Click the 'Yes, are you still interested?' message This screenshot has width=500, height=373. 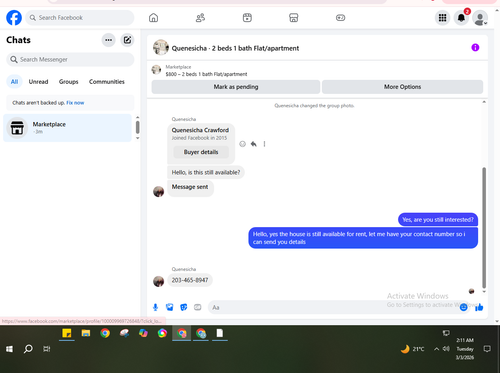pyautogui.click(x=438, y=220)
